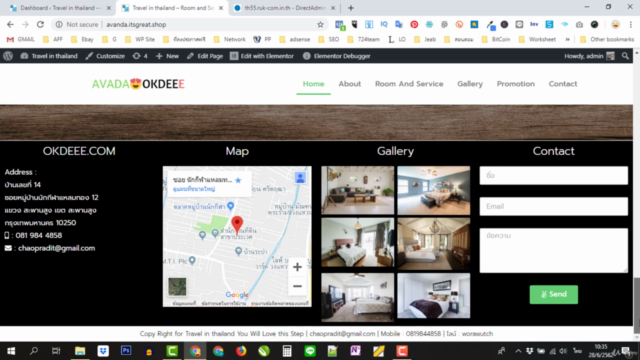Open Room And Service menu item

[409, 84]
